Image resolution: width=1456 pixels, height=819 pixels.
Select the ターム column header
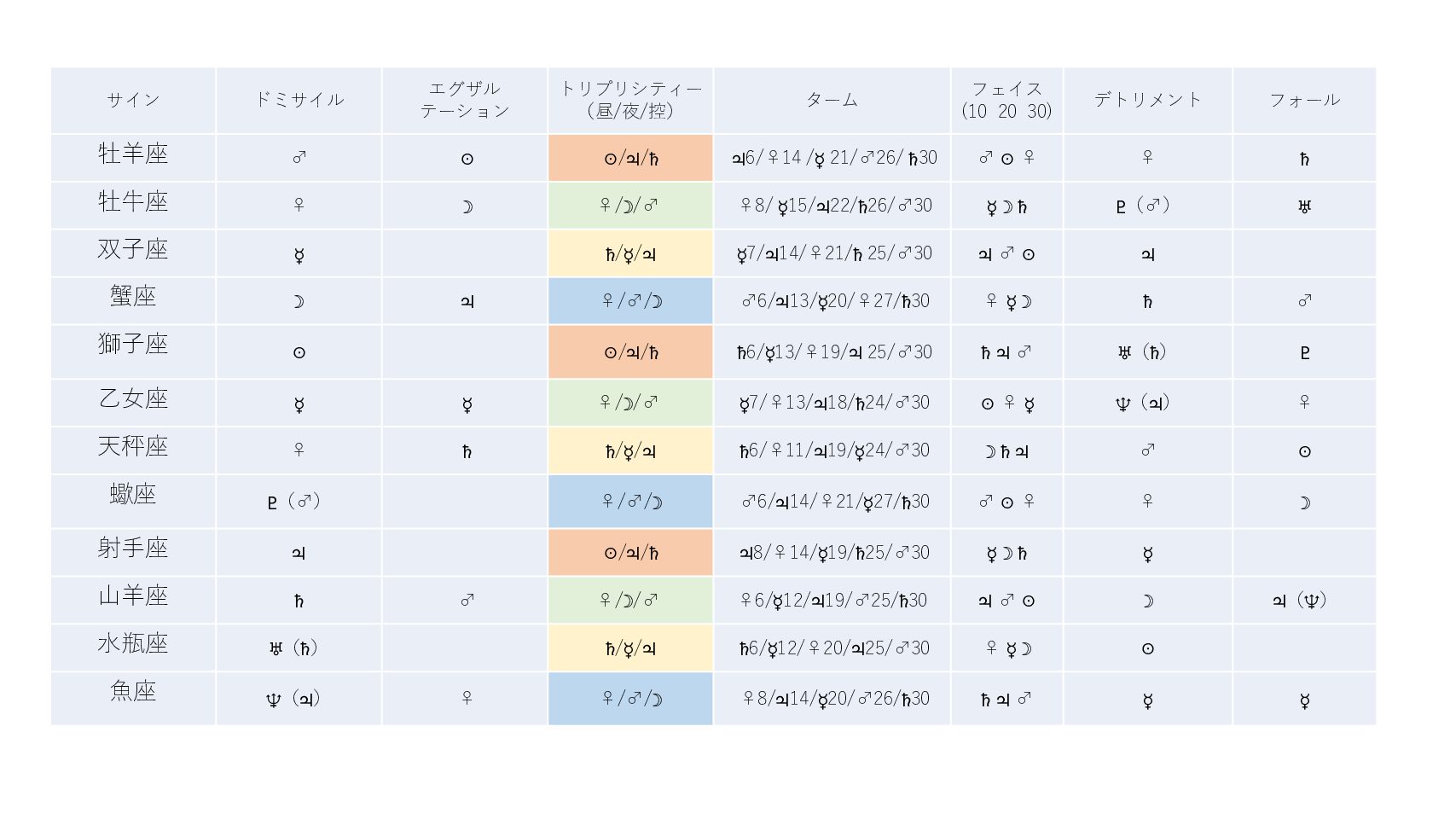pos(832,100)
